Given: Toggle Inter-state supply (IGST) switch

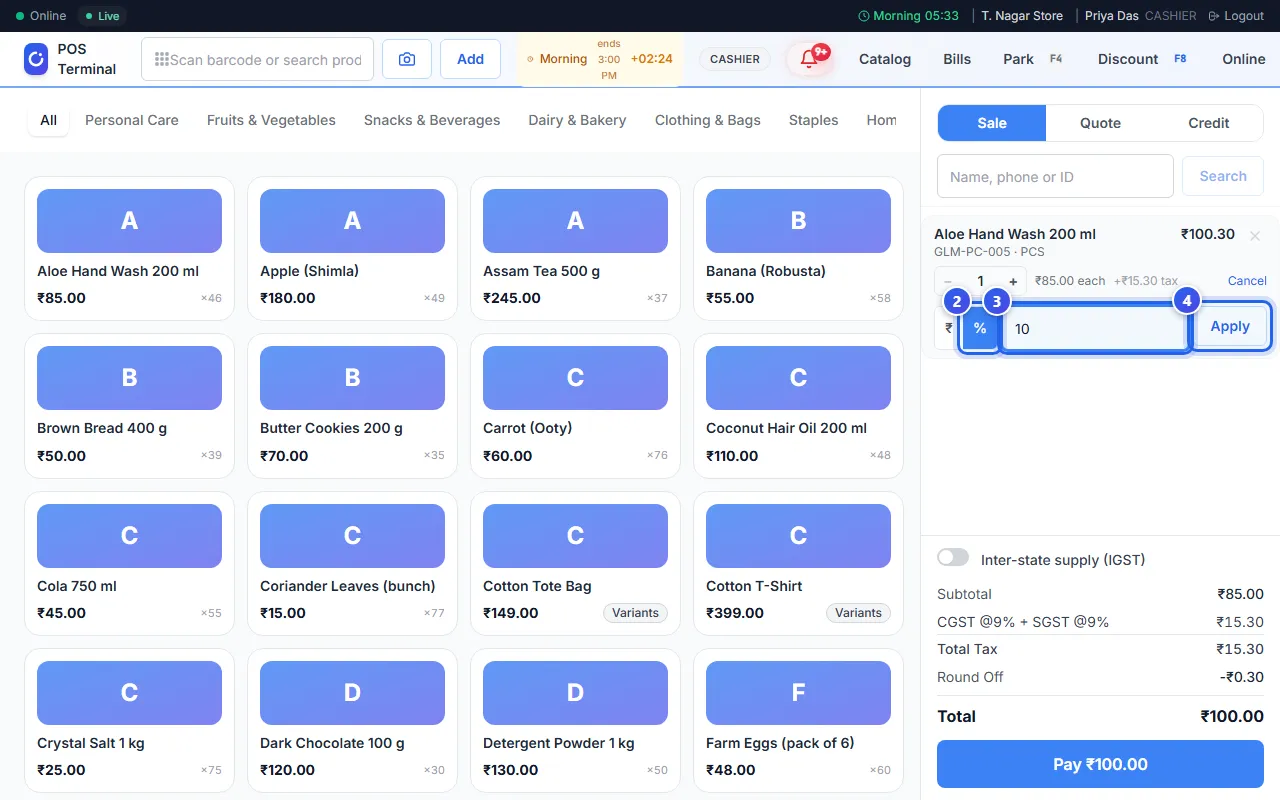Looking at the screenshot, I should pos(953,557).
